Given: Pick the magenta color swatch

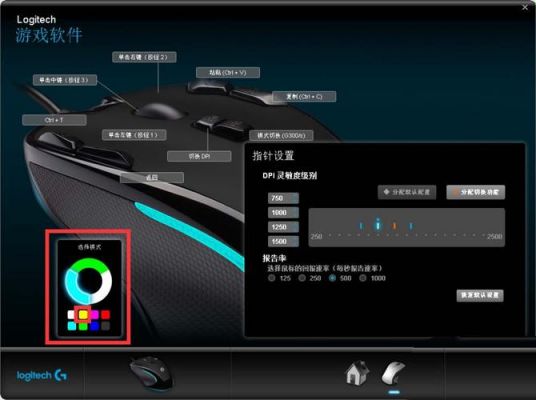Looking at the screenshot, I should pos(95,315).
